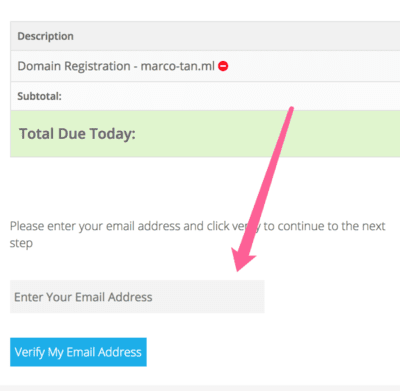Image resolution: width=400 pixels, height=391 pixels.
Task: Click the marco-tan.ml domain name
Action: (x=178, y=66)
